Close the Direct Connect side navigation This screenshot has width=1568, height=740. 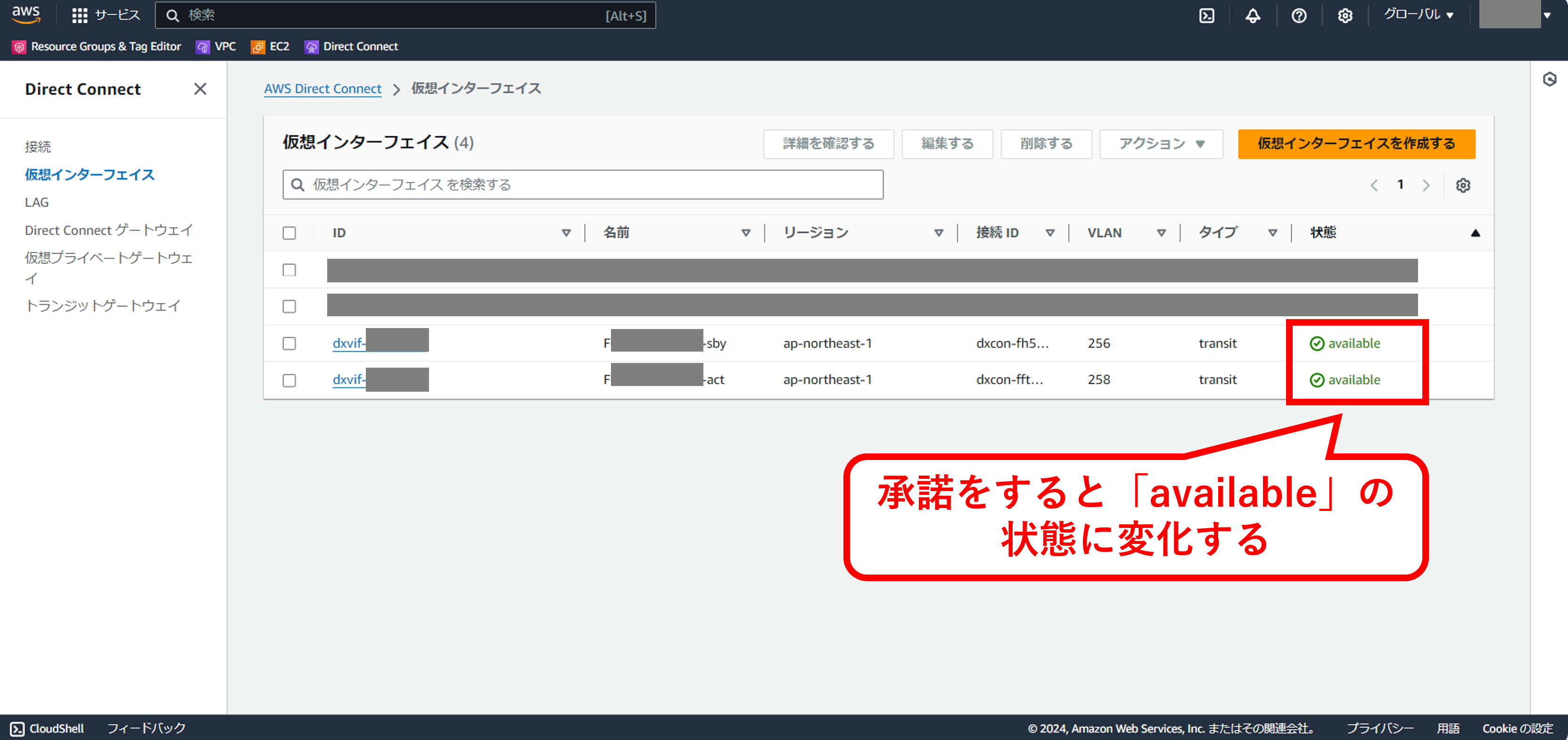199,89
